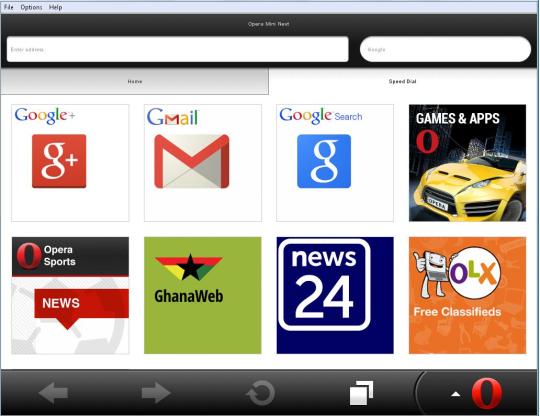540x416 pixels.
Task: Open the red Opera menu button
Action: pos(486,394)
